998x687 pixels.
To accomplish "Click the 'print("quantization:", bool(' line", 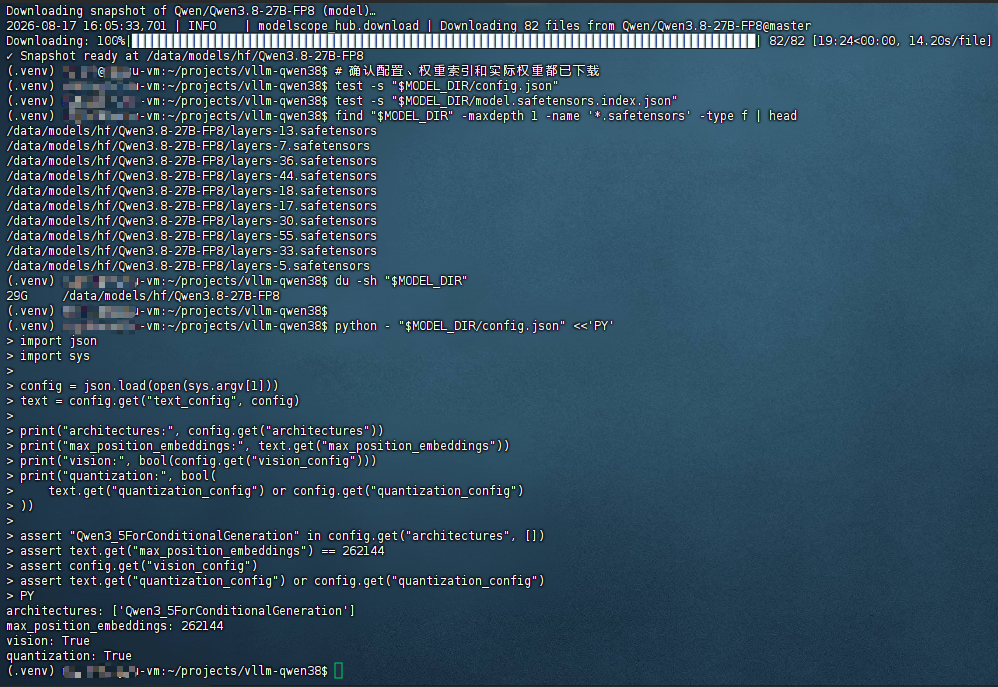I will click(x=118, y=476).
